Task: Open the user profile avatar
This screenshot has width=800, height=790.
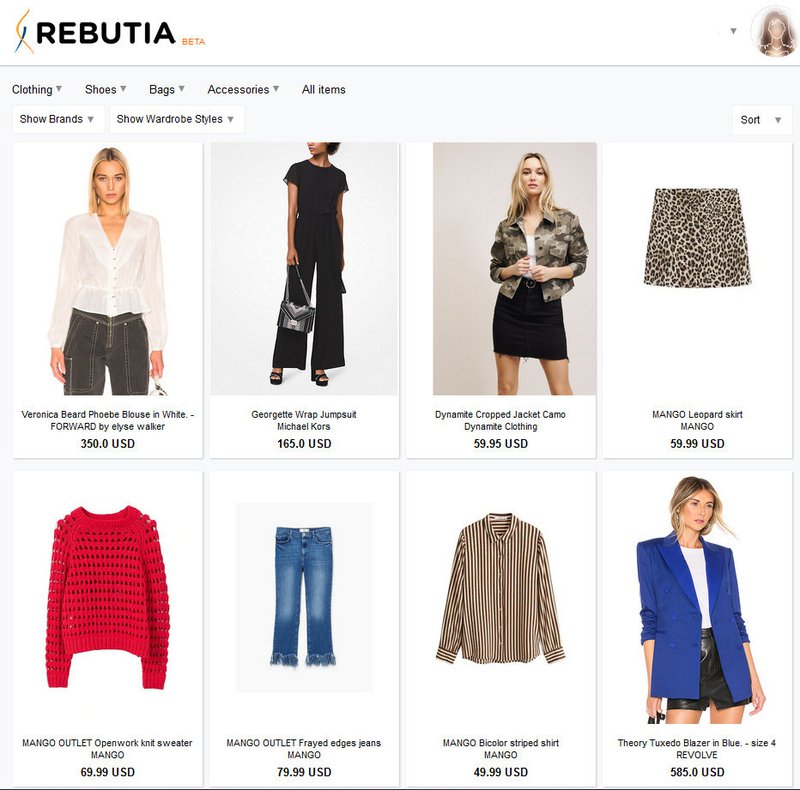Action: click(x=774, y=32)
